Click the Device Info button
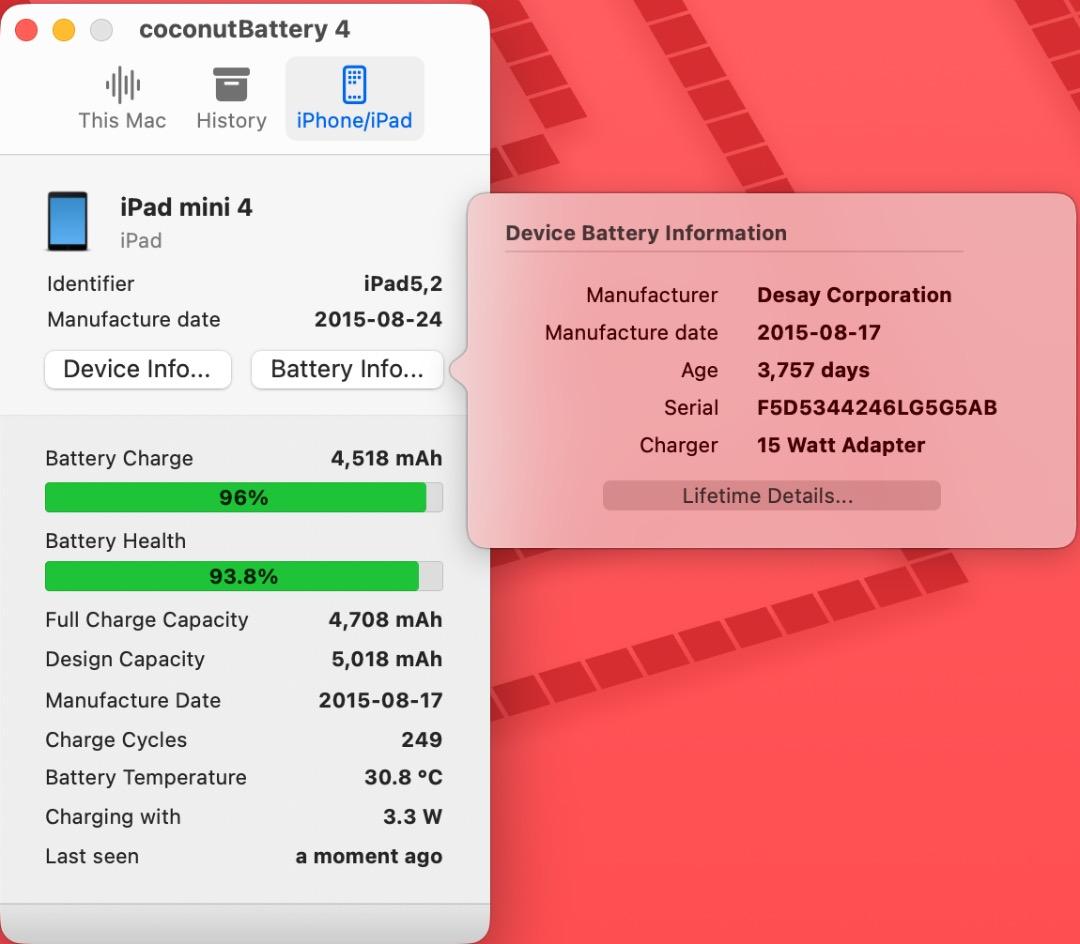1080x944 pixels. [x=137, y=369]
